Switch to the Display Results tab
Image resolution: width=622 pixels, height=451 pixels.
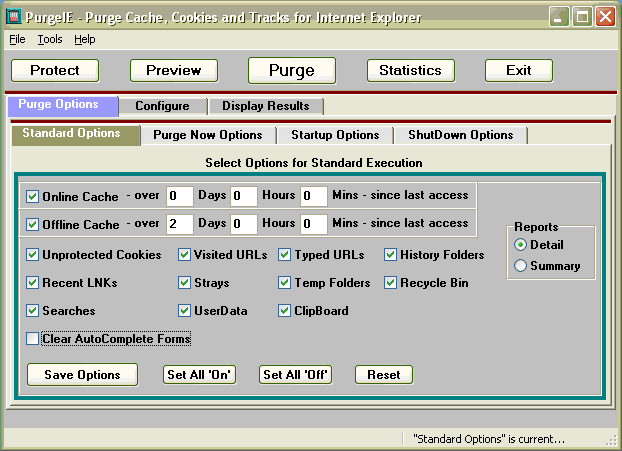[265, 106]
